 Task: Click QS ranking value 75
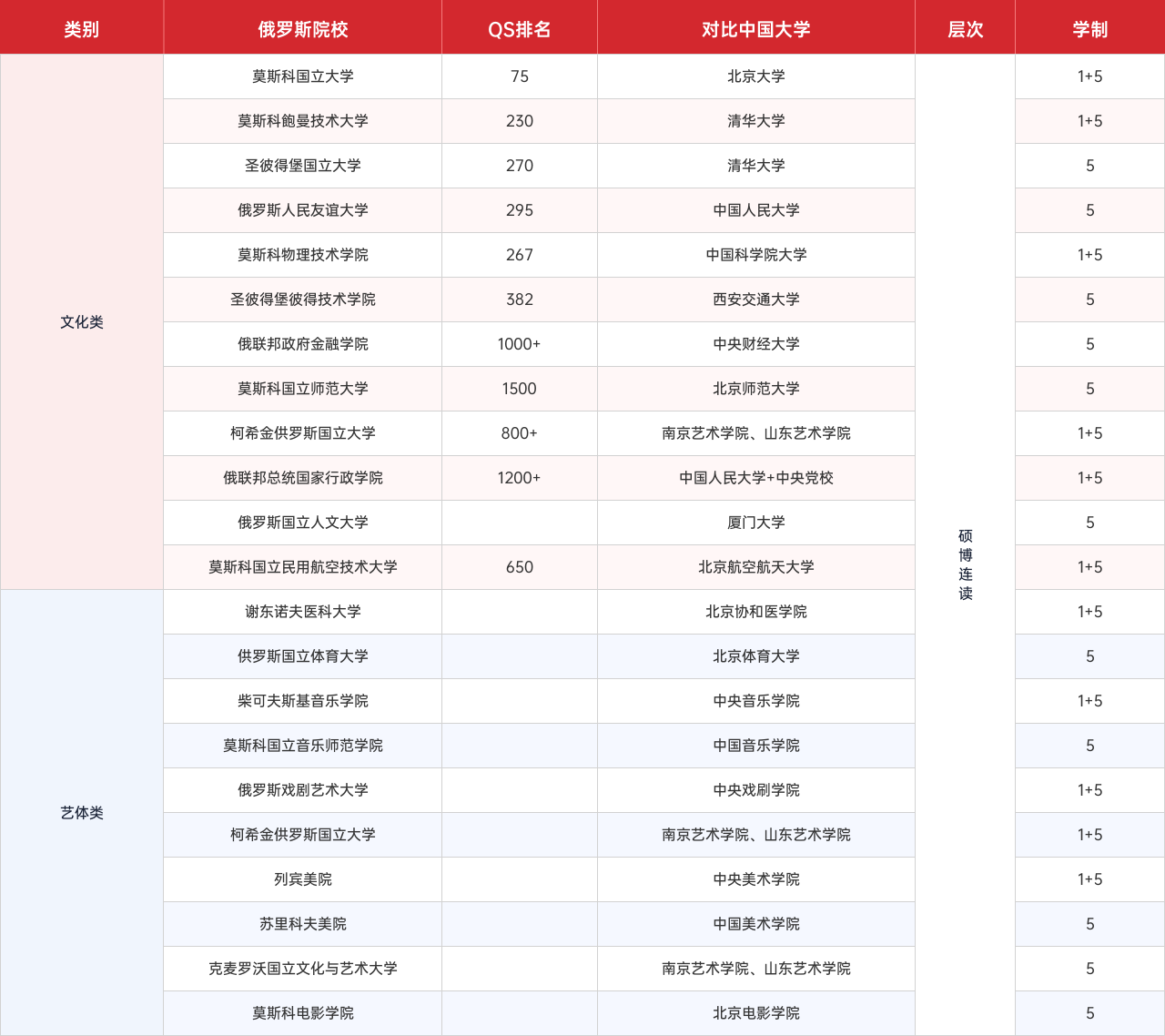click(x=520, y=76)
